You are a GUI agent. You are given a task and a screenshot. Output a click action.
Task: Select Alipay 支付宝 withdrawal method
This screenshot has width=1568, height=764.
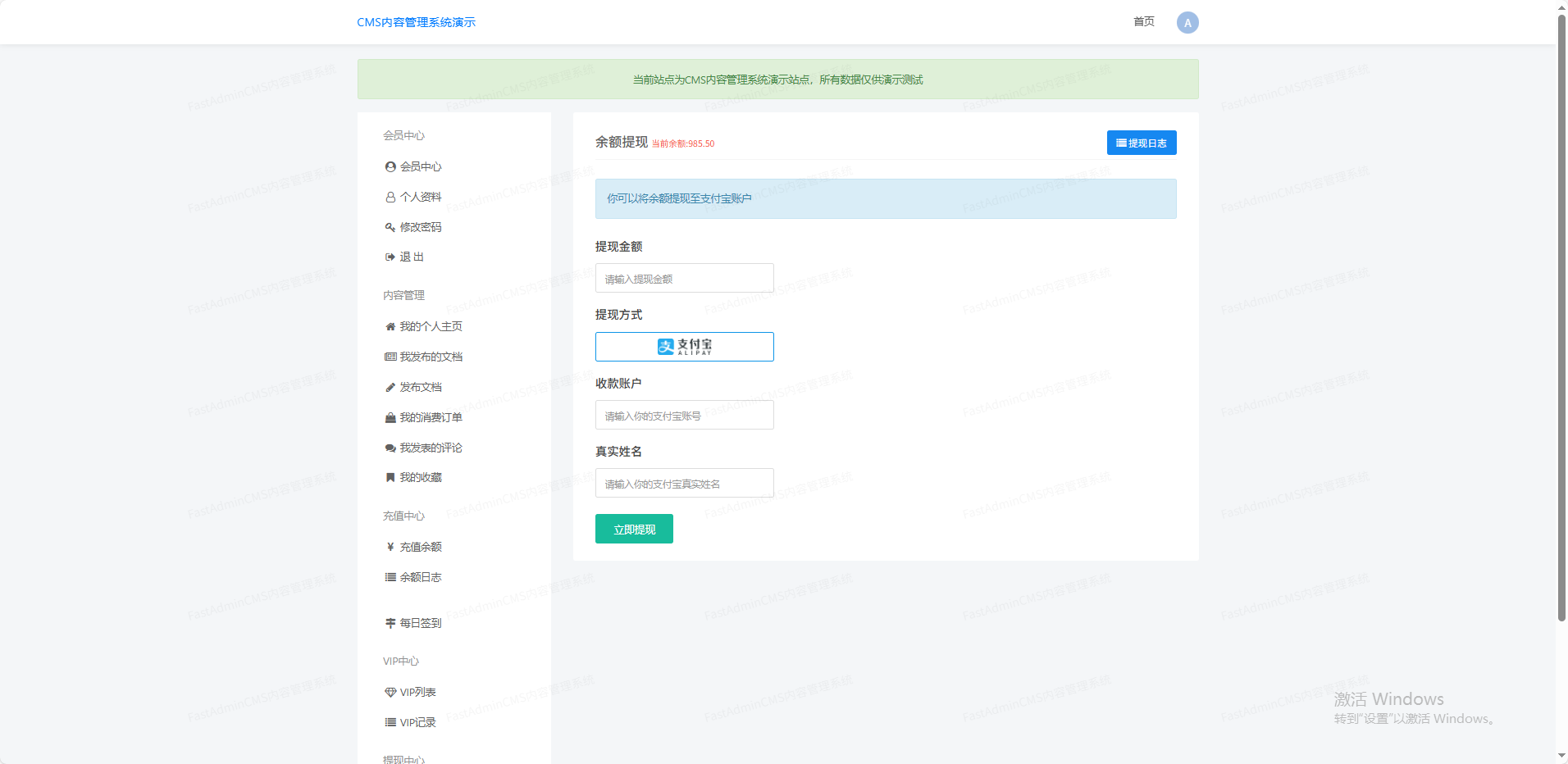pos(684,347)
